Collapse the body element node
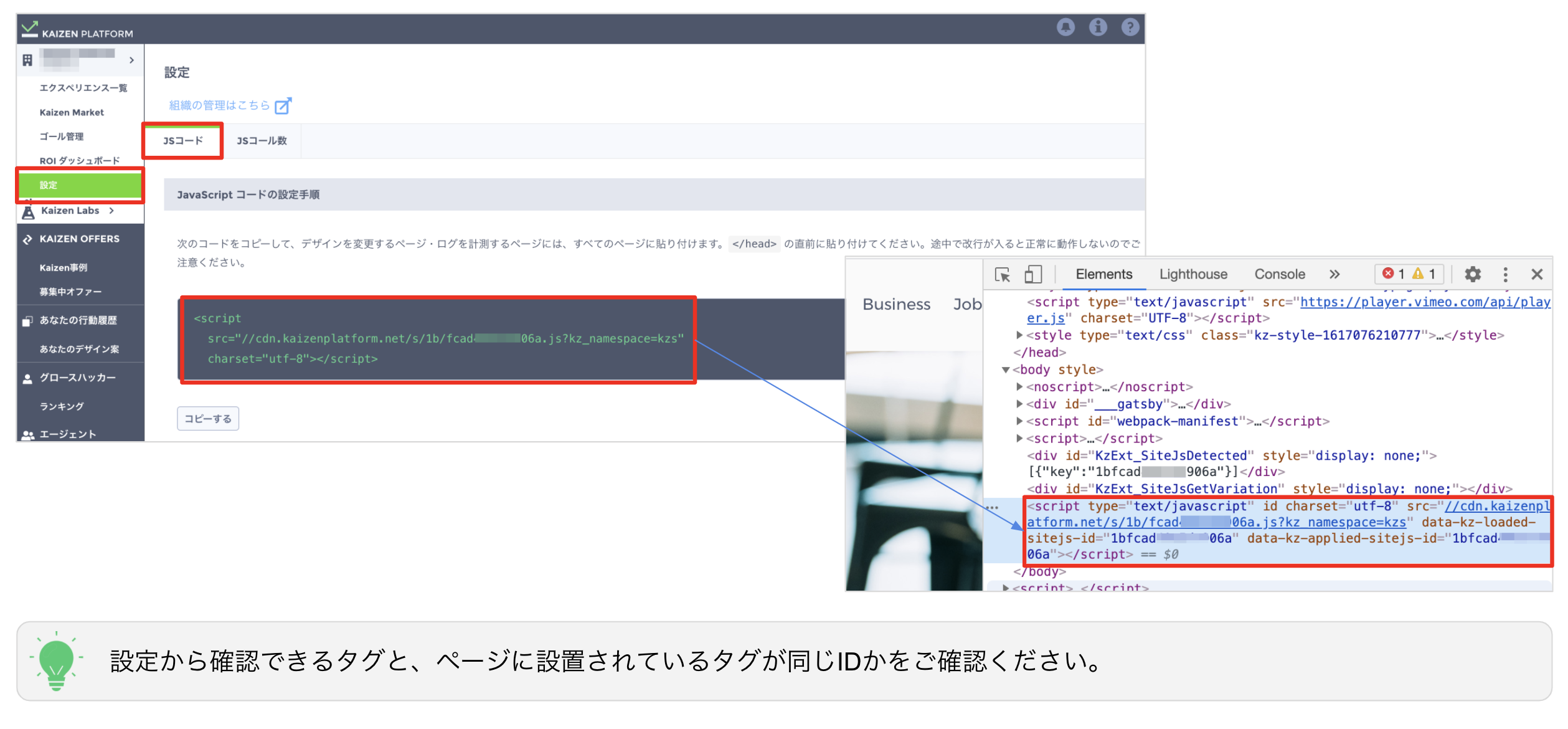The height and width of the screenshot is (729, 1568). coord(1005,370)
